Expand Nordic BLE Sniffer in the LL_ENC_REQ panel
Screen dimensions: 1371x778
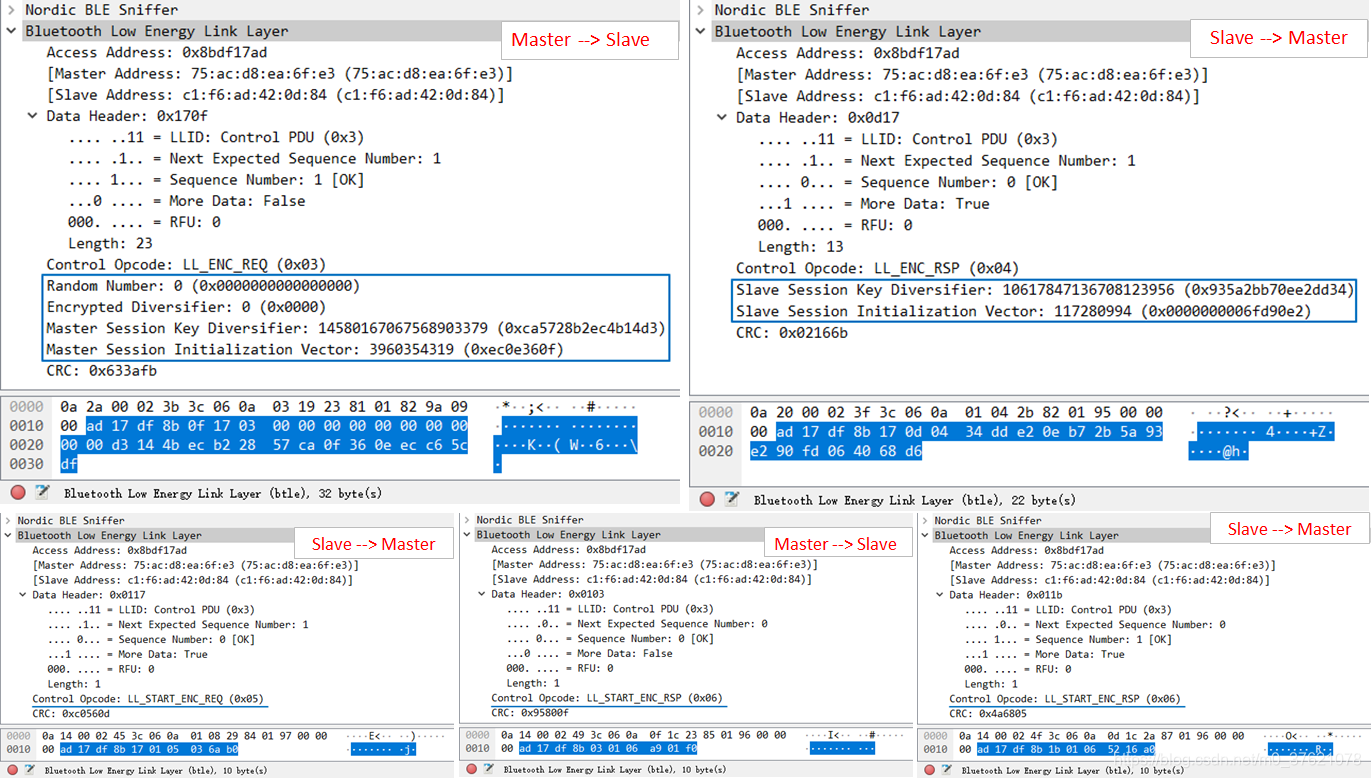[x=11, y=10]
